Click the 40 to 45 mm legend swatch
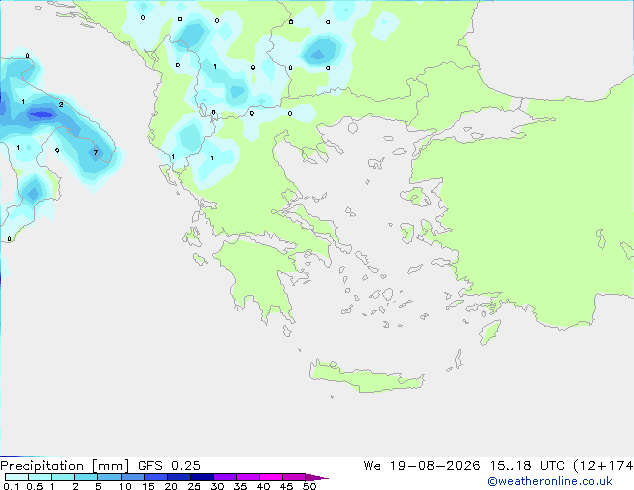This screenshot has height=490, width=634. point(271,477)
